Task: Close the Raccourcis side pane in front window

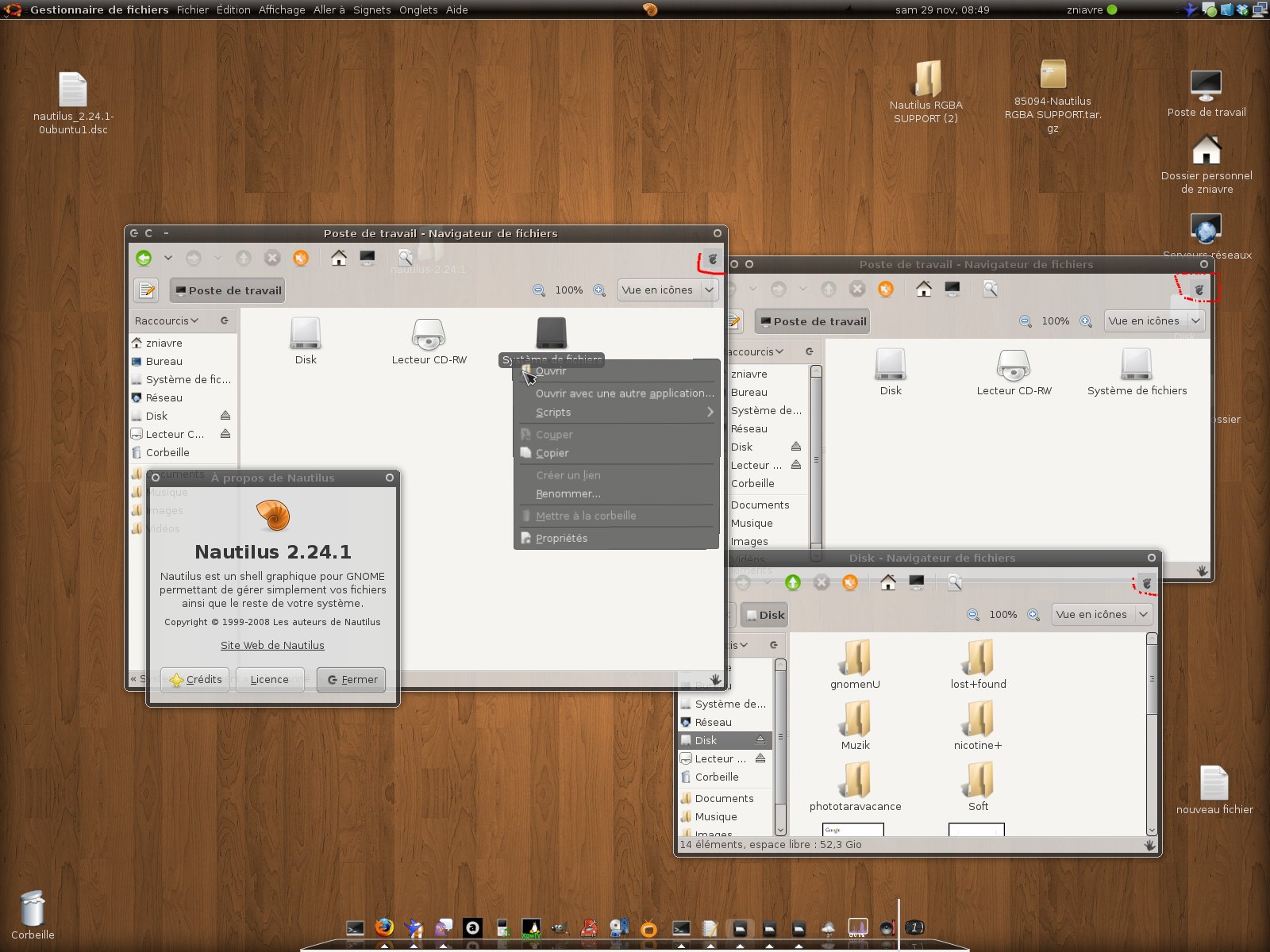Action: point(225,321)
